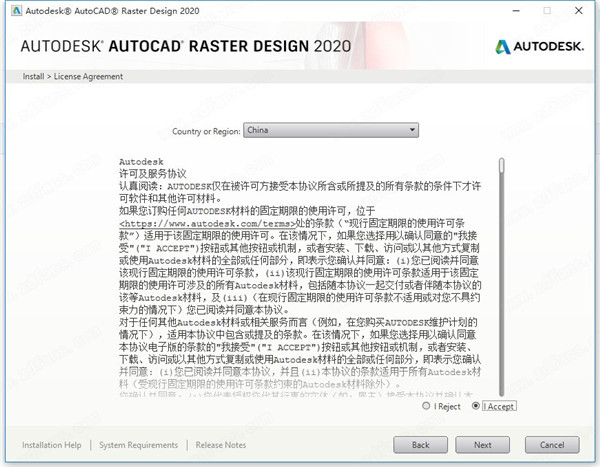Click the Autodesk logo in the banner
600x467 pixels.
tap(540, 47)
